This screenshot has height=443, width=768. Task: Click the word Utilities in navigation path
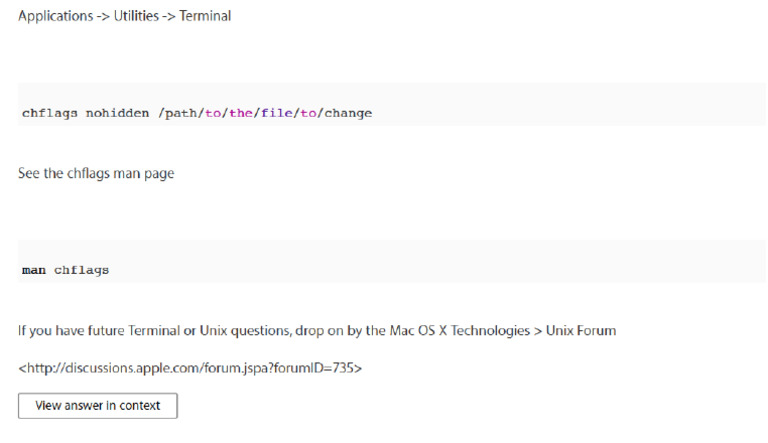[136, 16]
